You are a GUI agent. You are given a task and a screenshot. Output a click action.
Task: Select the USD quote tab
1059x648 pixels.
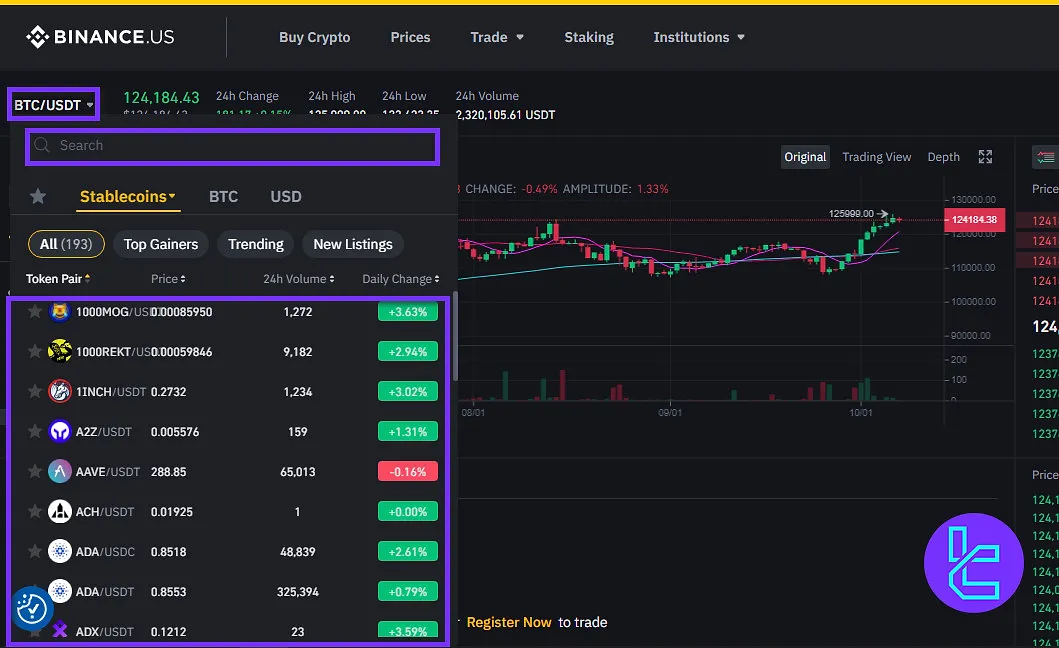pyautogui.click(x=285, y=196)
